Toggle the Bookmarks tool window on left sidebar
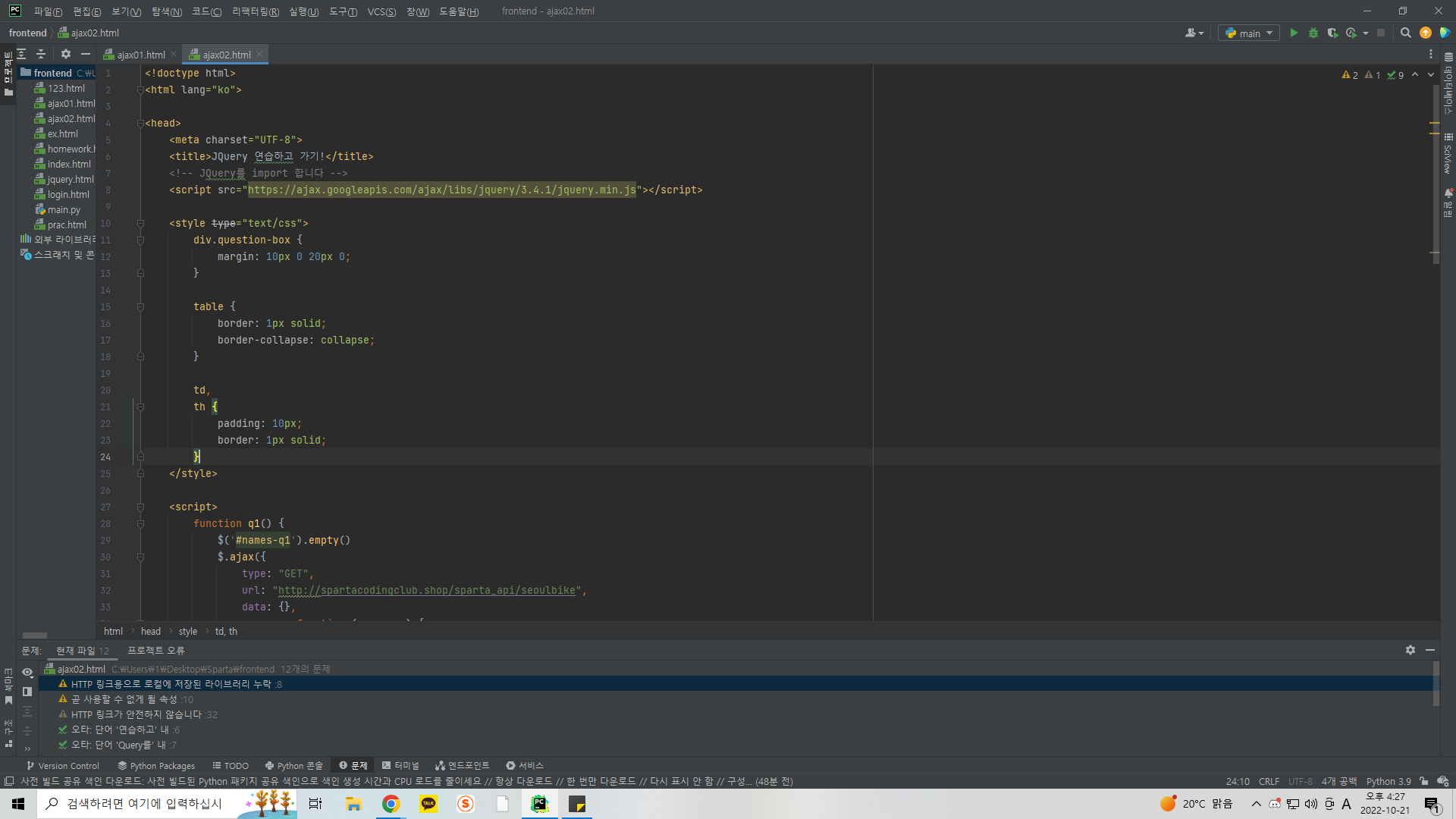Viewport: 1456px width, 819px height. [8, 686]
